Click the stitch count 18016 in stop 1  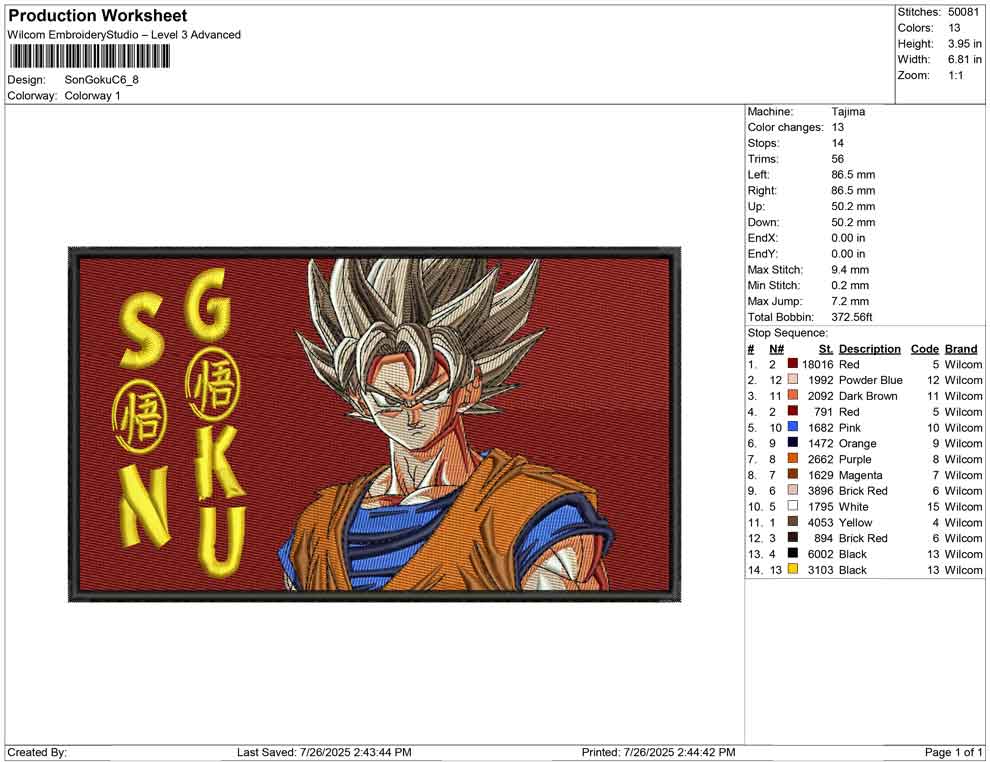click(x=818, y=364)
